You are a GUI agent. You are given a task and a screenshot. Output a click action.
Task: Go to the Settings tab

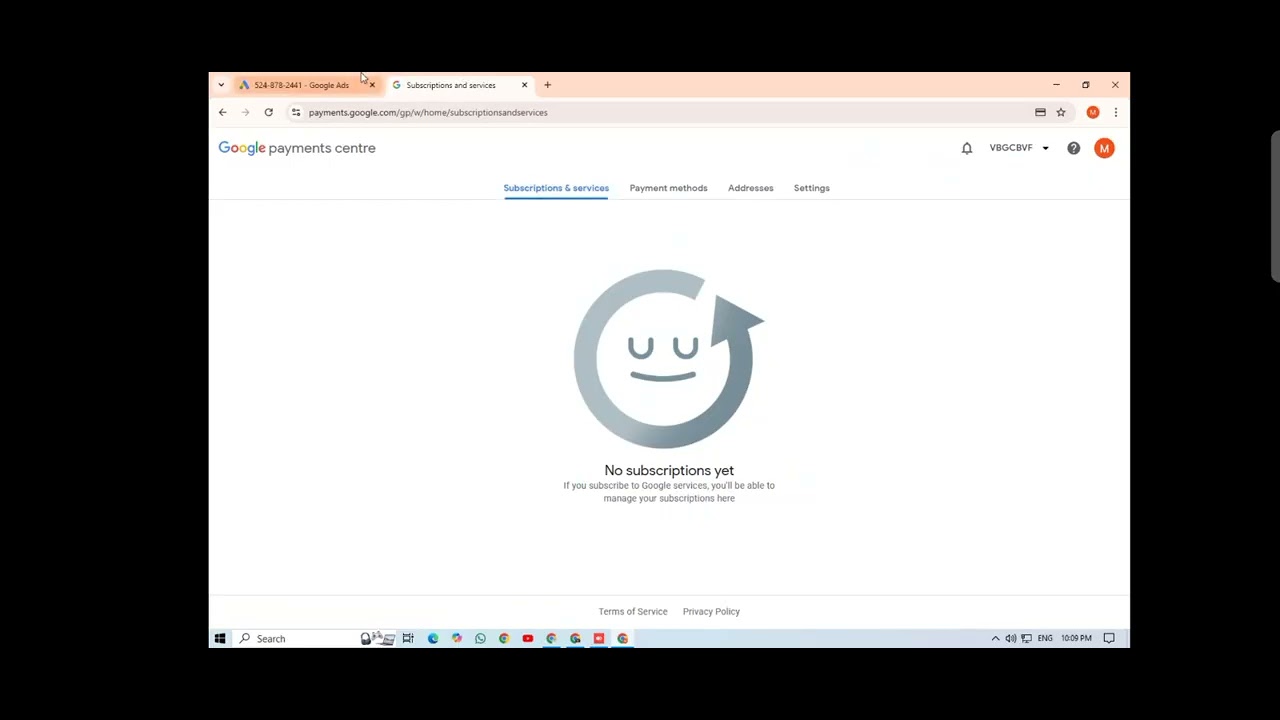tap(811, 188)
